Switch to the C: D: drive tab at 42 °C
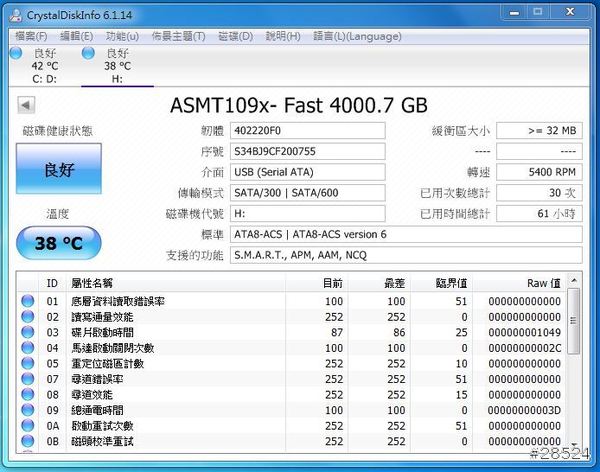600x472 pixels. point(45,66)
